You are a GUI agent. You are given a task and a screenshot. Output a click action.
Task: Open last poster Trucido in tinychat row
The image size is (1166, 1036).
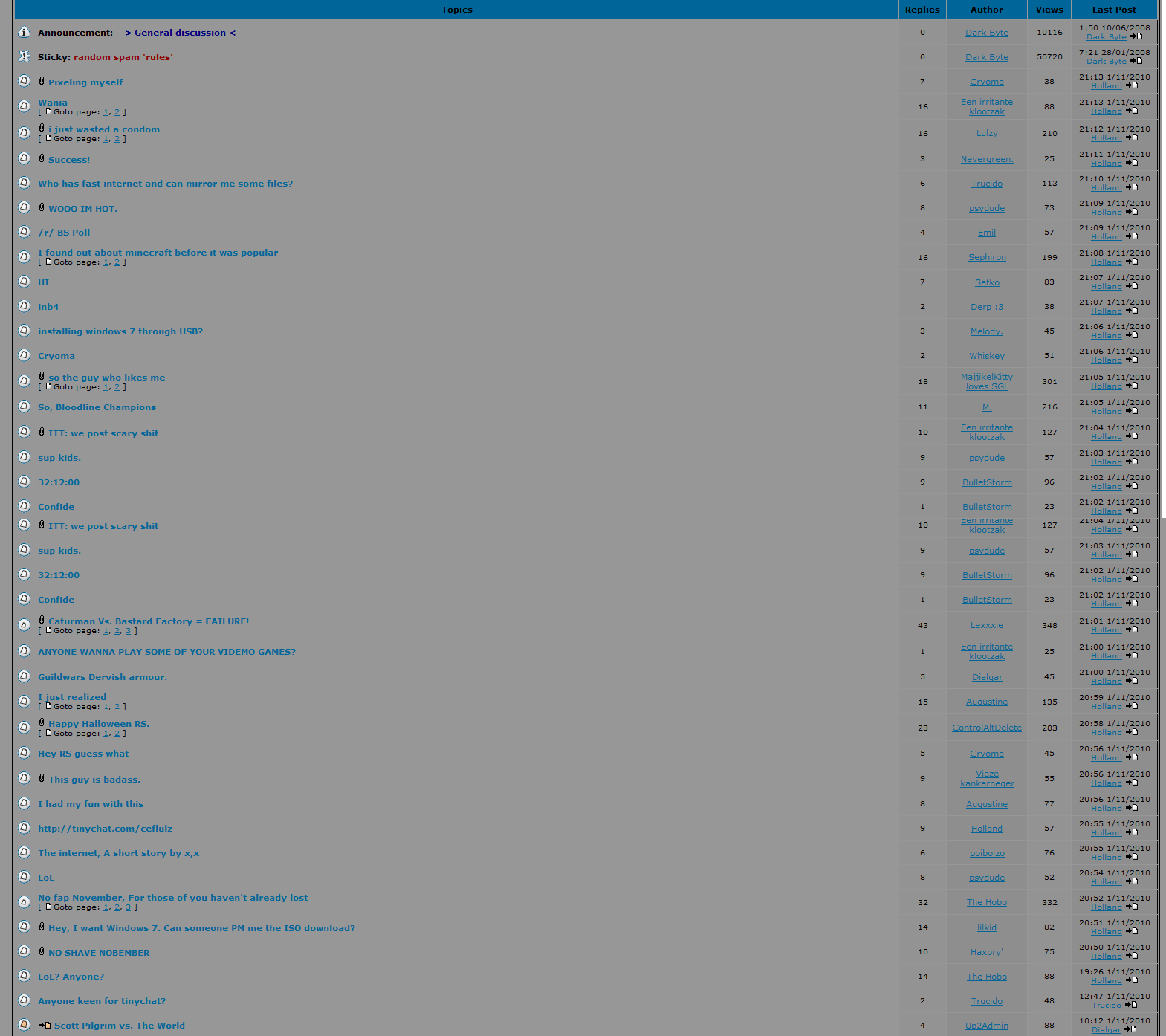[x=1107, y=1006]
